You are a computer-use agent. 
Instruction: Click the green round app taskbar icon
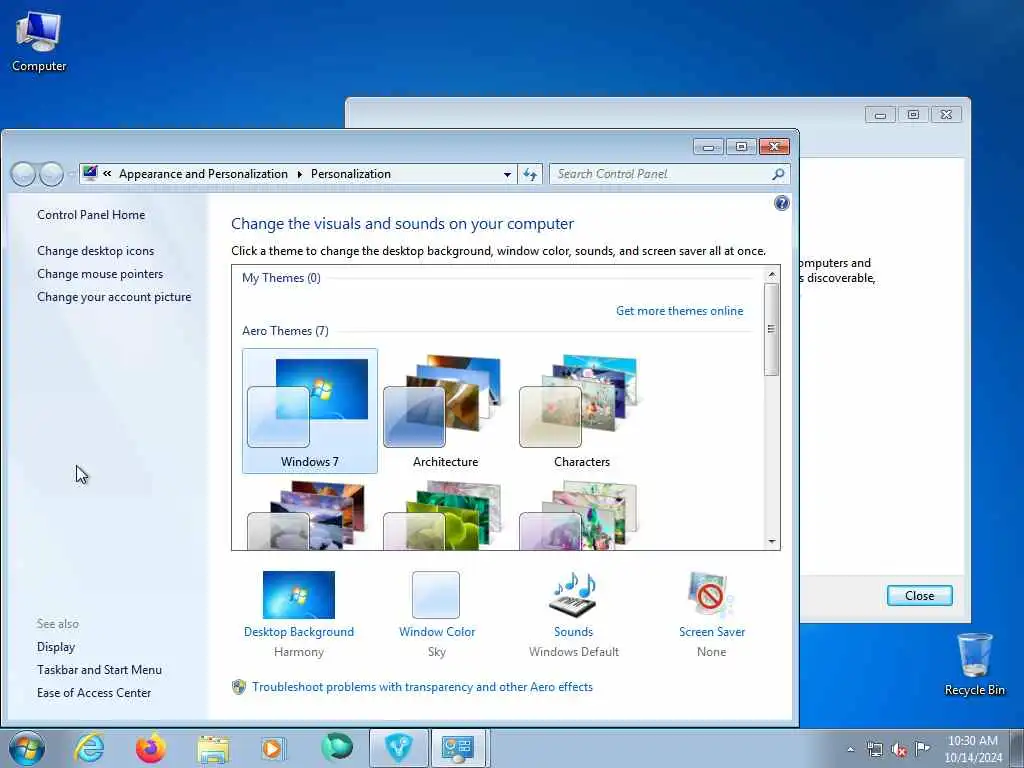pos(337,747)
